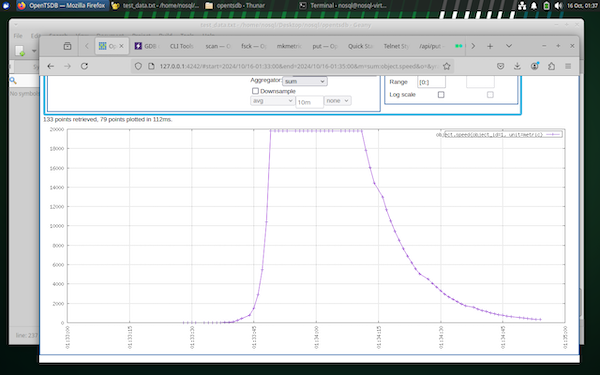Reload the OpenTSDB page
Image resolution: width=600 pixels, height=375 pixels.
pos(84,66)
